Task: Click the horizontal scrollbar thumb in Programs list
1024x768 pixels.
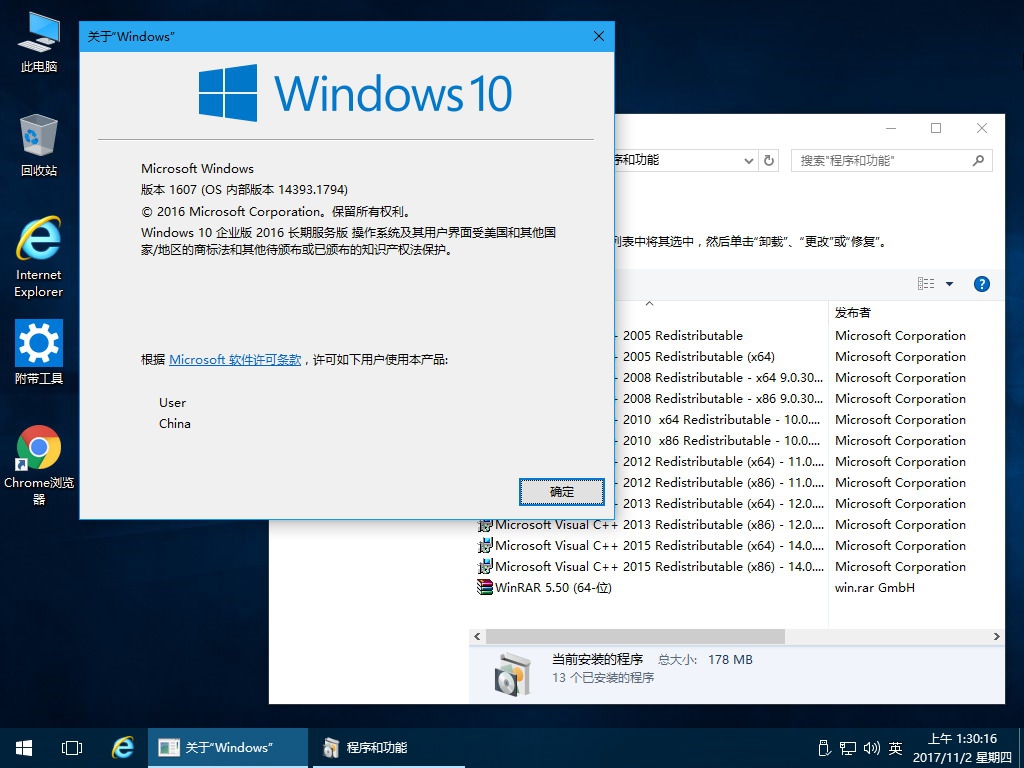Action: tap(635, 636)
